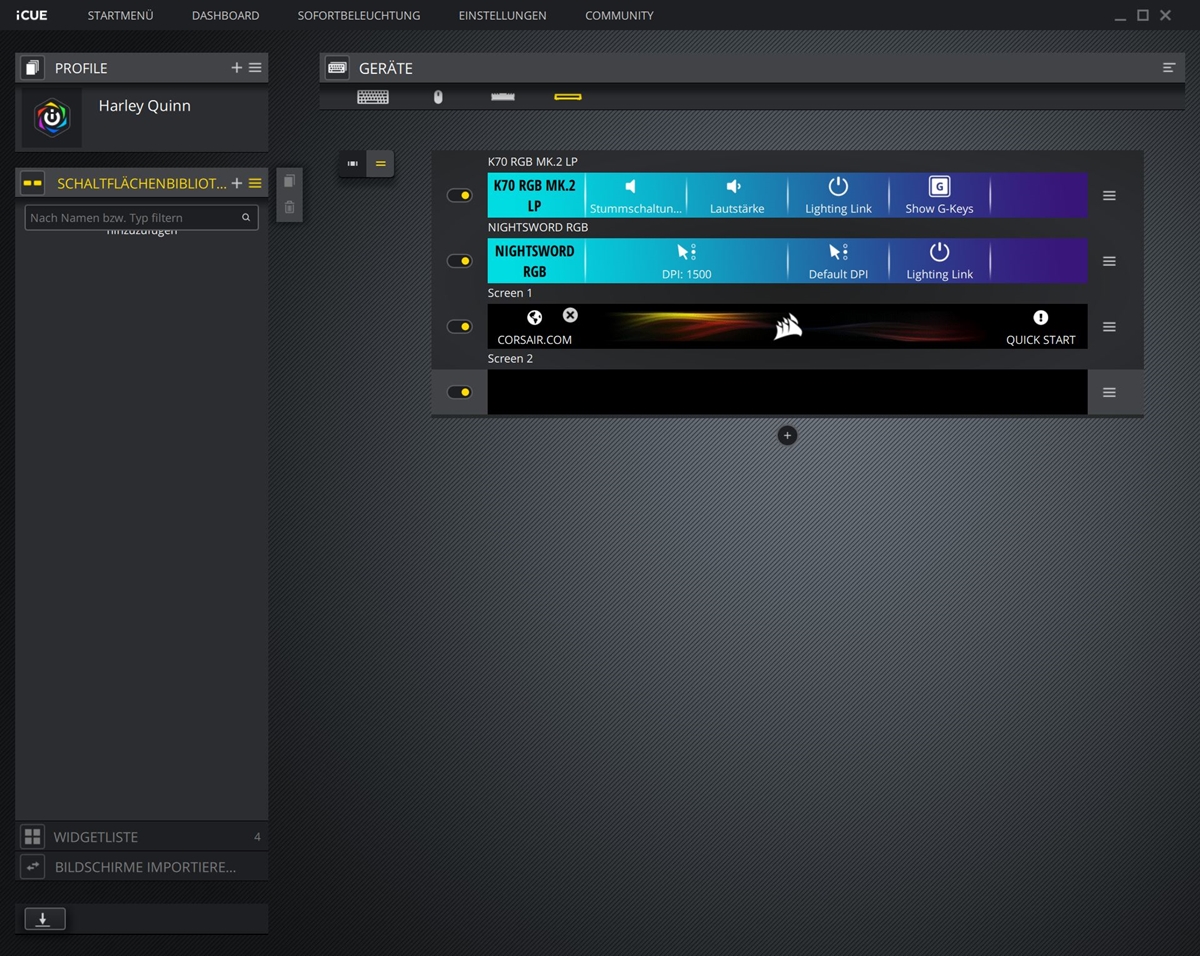
Task: Open the NIGHTSWORD RGB row menu
Action: [x=1109, y=261]
